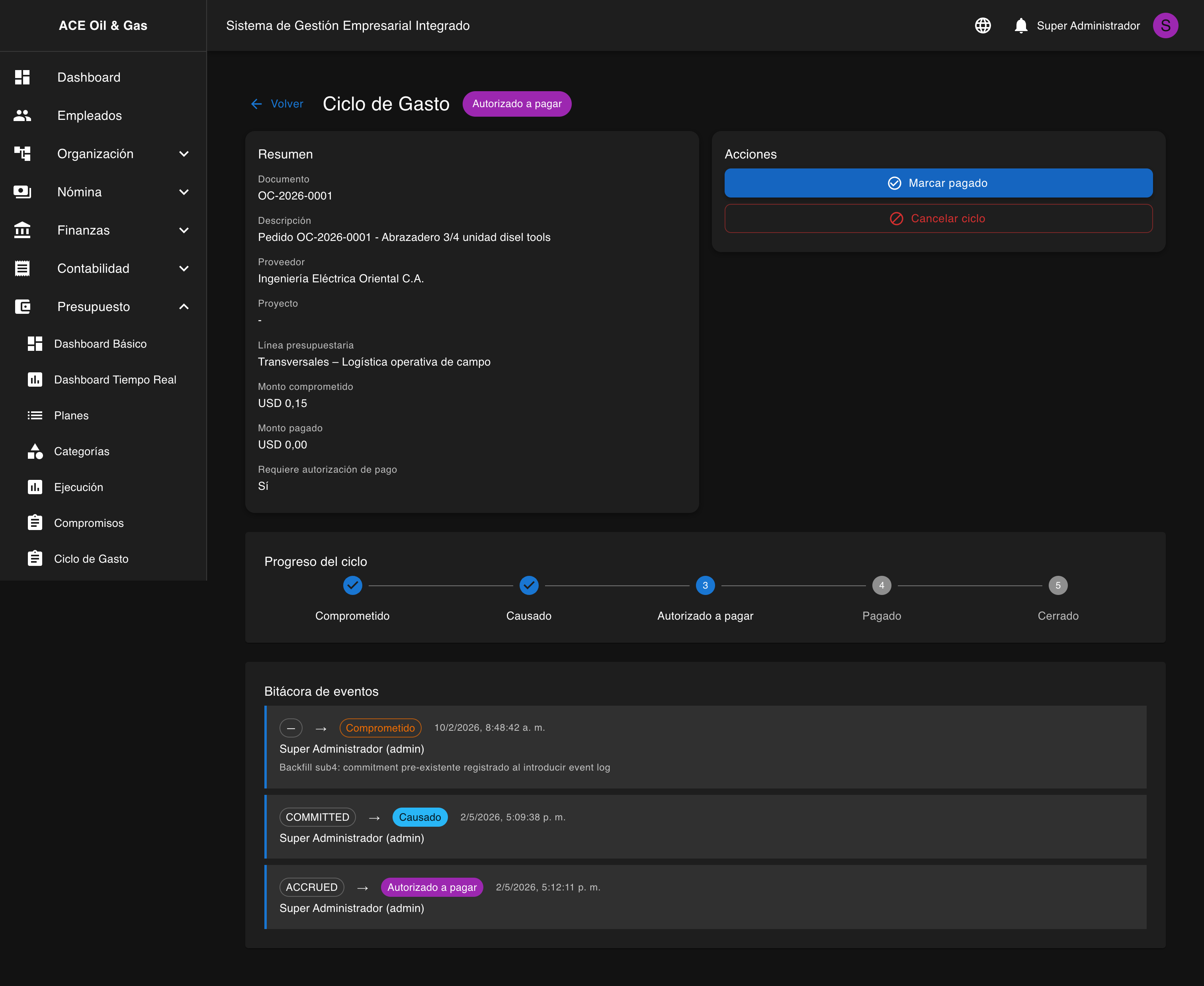Open the Compromisos submenu item

click(104, 522)
